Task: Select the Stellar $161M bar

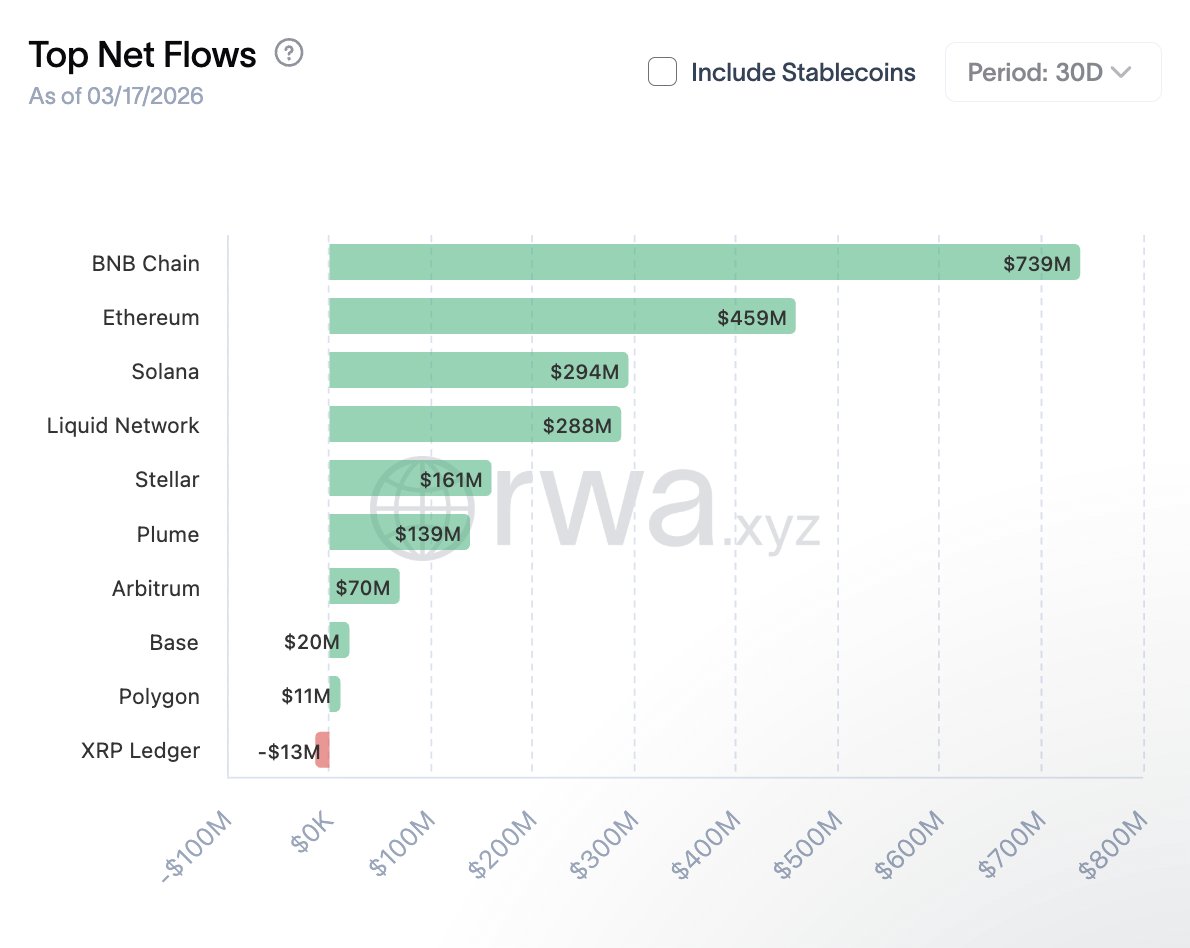Action: [x=409, y=478]
